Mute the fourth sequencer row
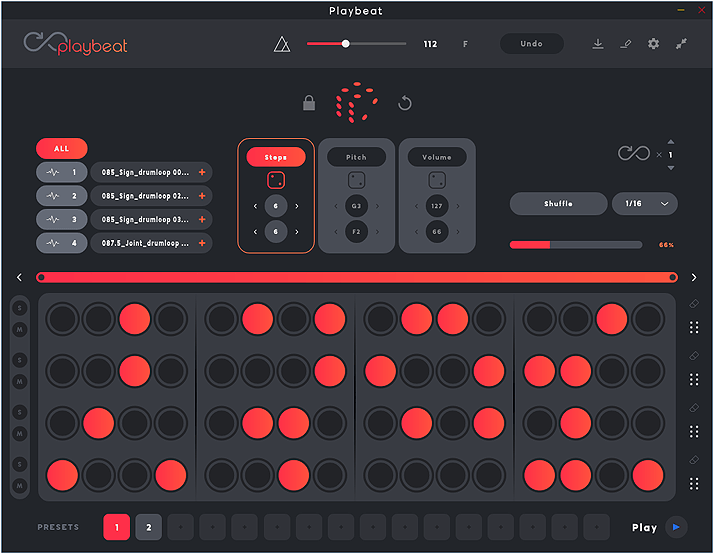 pos(20,486)
